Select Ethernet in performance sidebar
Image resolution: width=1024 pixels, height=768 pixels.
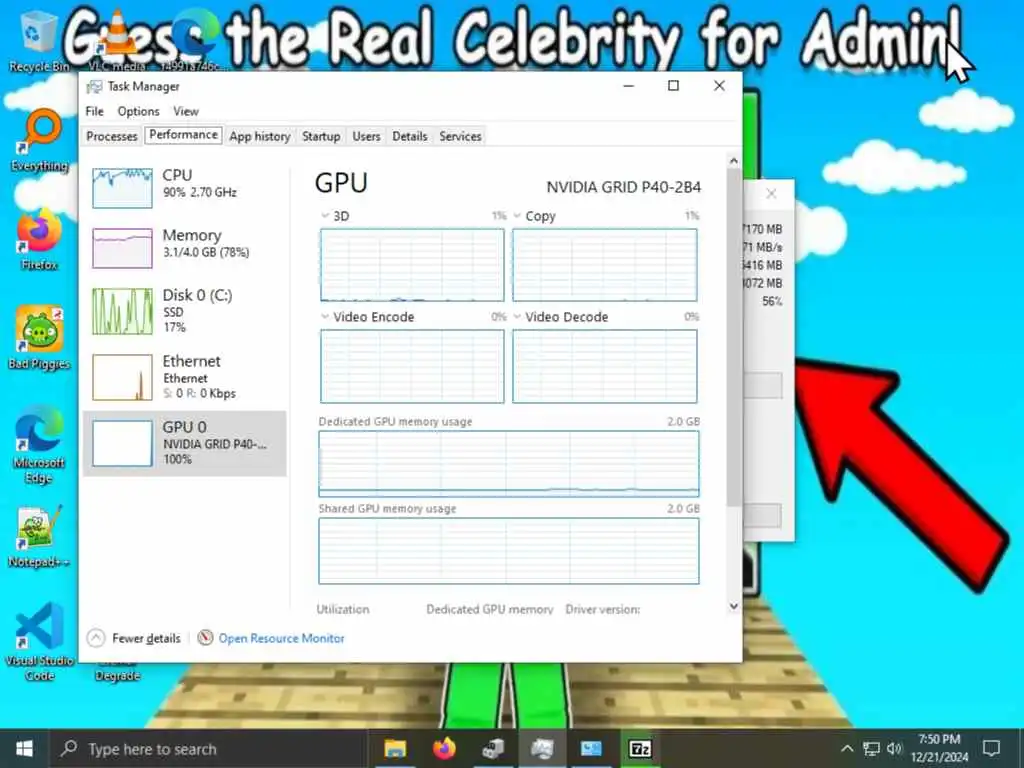pyautogui.click(x=184, y=376)
